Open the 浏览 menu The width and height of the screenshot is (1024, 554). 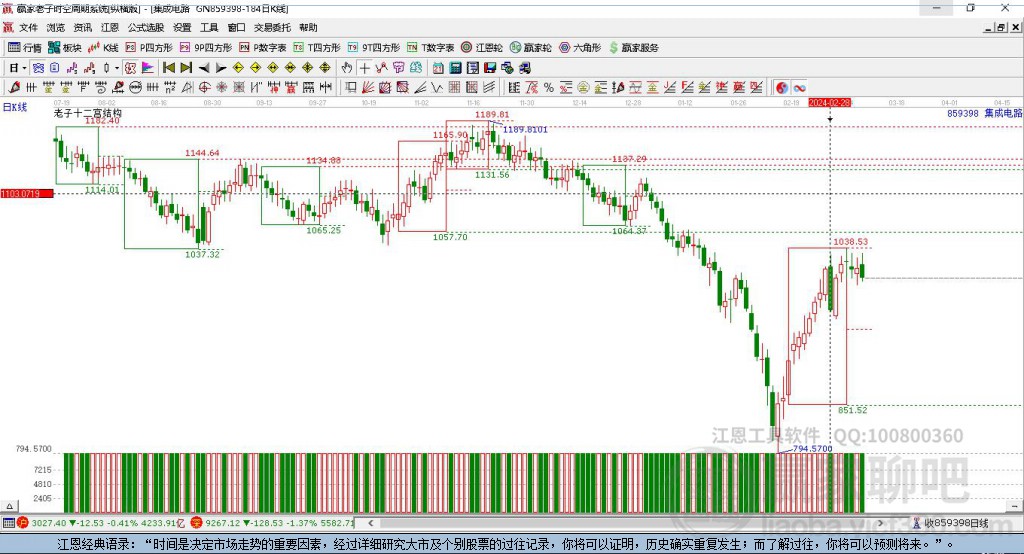[56, 27]
